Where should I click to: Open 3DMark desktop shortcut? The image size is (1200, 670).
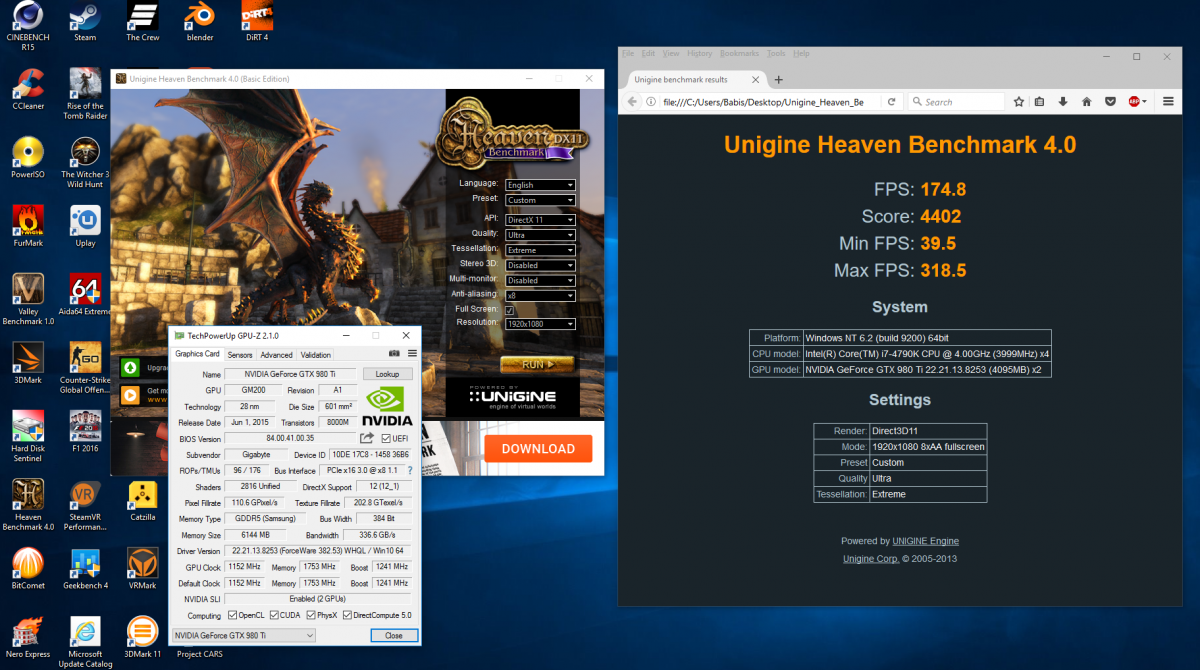[x=28, y=362]
